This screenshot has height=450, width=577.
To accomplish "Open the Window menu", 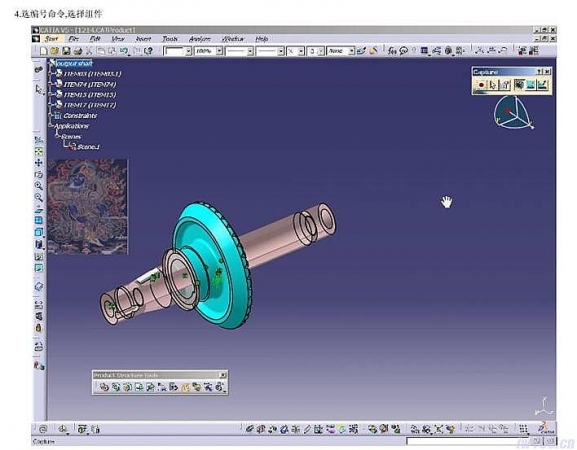I will coord(233,39).
